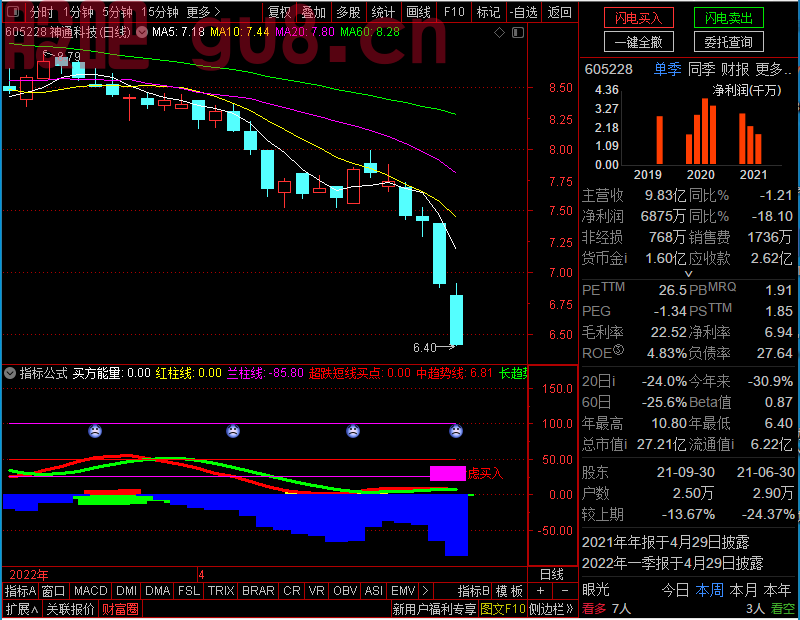Switch to 1分钟 chart period
Image resolution: width=800 pixels, height=620 pixels.
click(78, 12)
